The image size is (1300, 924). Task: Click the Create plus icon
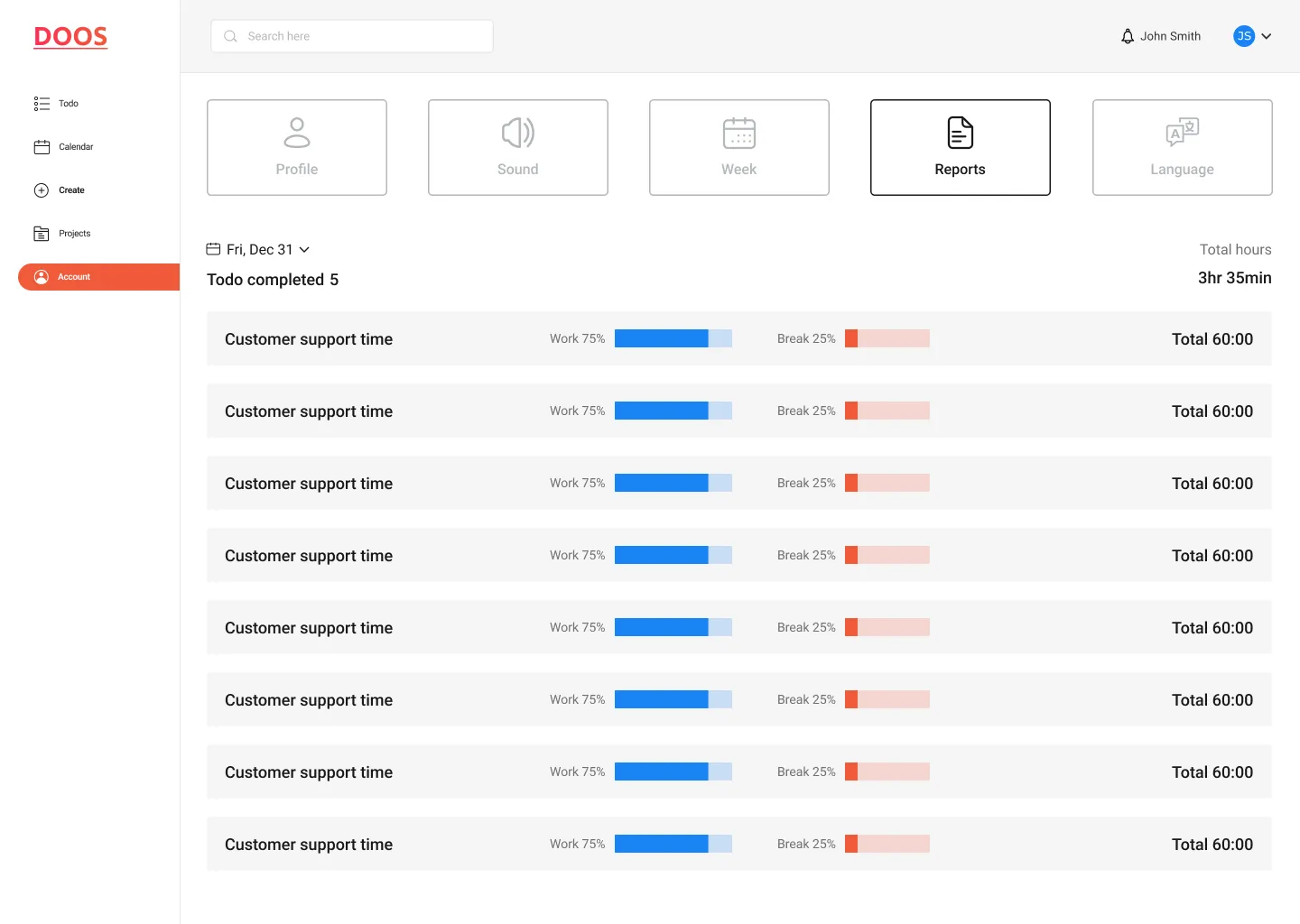point(42,190)
